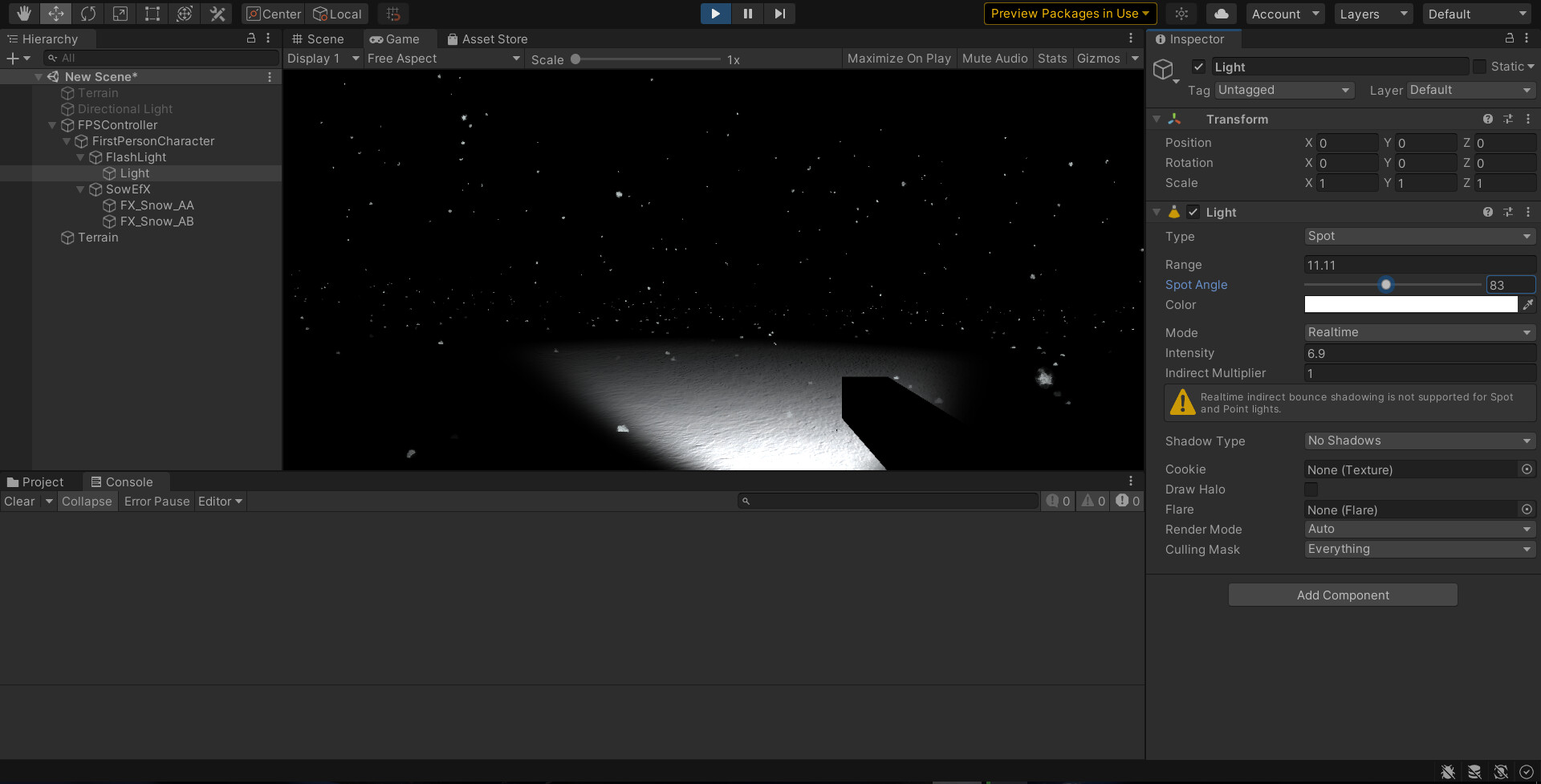Disable the Light component checkbox
This screenshot has height=784, width=1541.
(x=1193, y=212)
